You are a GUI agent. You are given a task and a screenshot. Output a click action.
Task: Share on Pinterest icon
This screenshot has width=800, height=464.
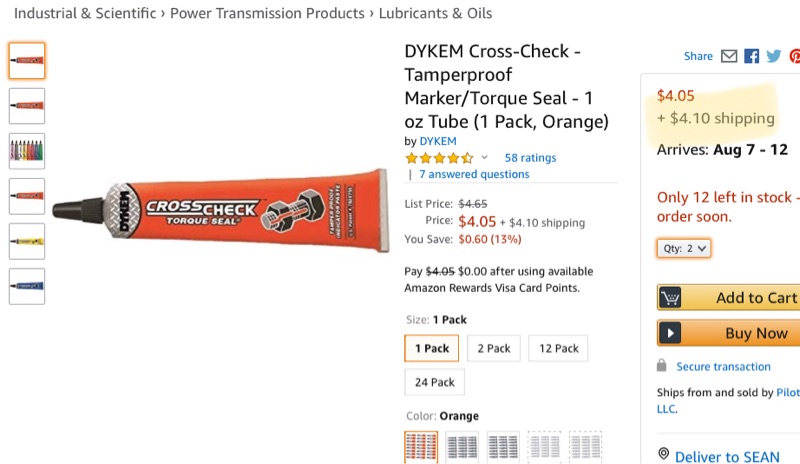click(794, 56)
